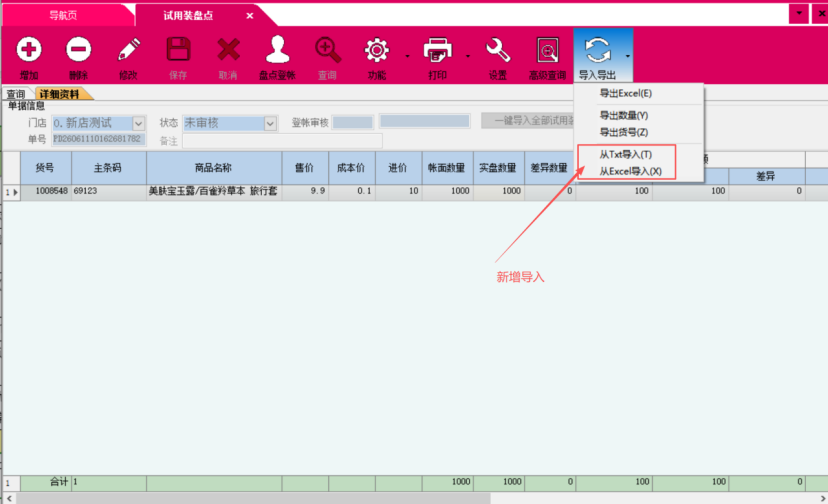Click the 进价 cell showing 10

tap(399, 191)
